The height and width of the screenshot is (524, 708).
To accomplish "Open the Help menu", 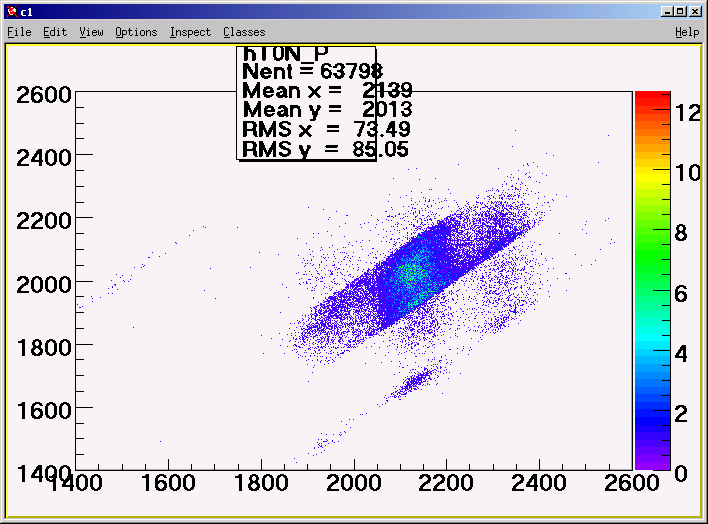I will click(x=687, y=32).
